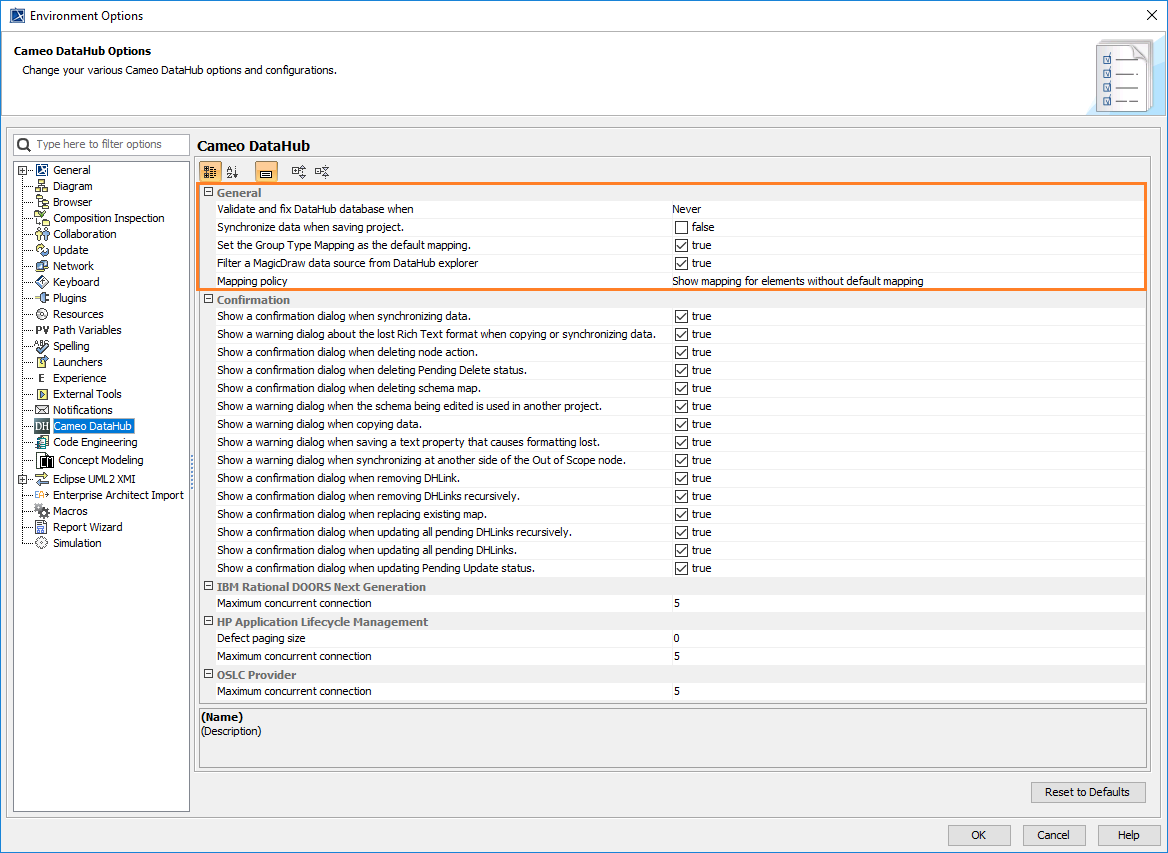Click the Reset to Defaults button

point(1088,792)
